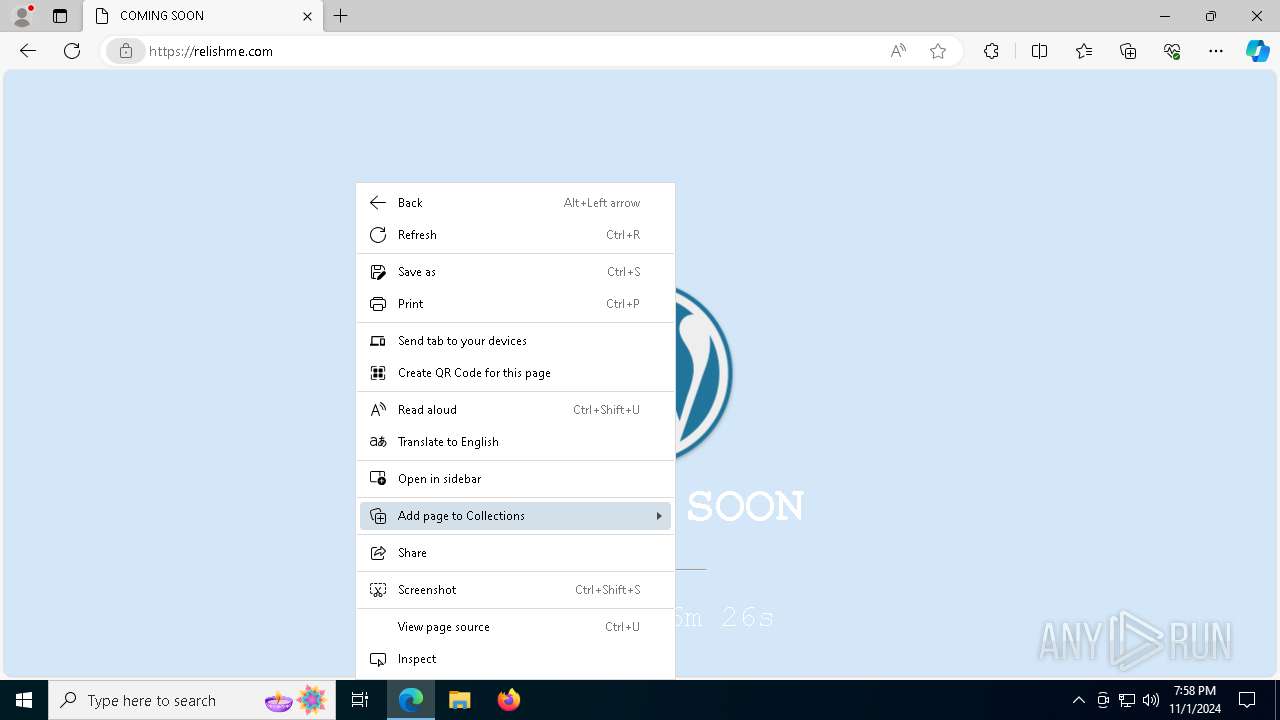
Task: Open a new tab with plus button
Action: point(341,16)
